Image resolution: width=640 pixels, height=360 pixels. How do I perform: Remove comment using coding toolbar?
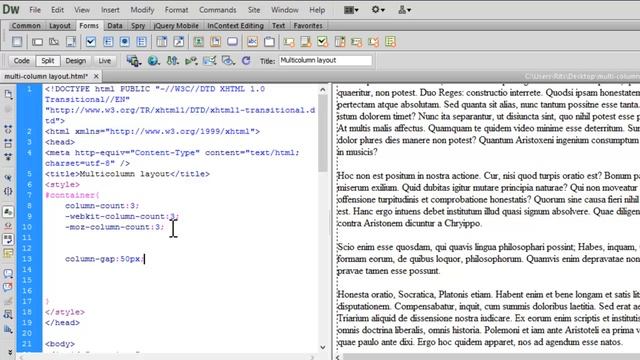[8, 287]
